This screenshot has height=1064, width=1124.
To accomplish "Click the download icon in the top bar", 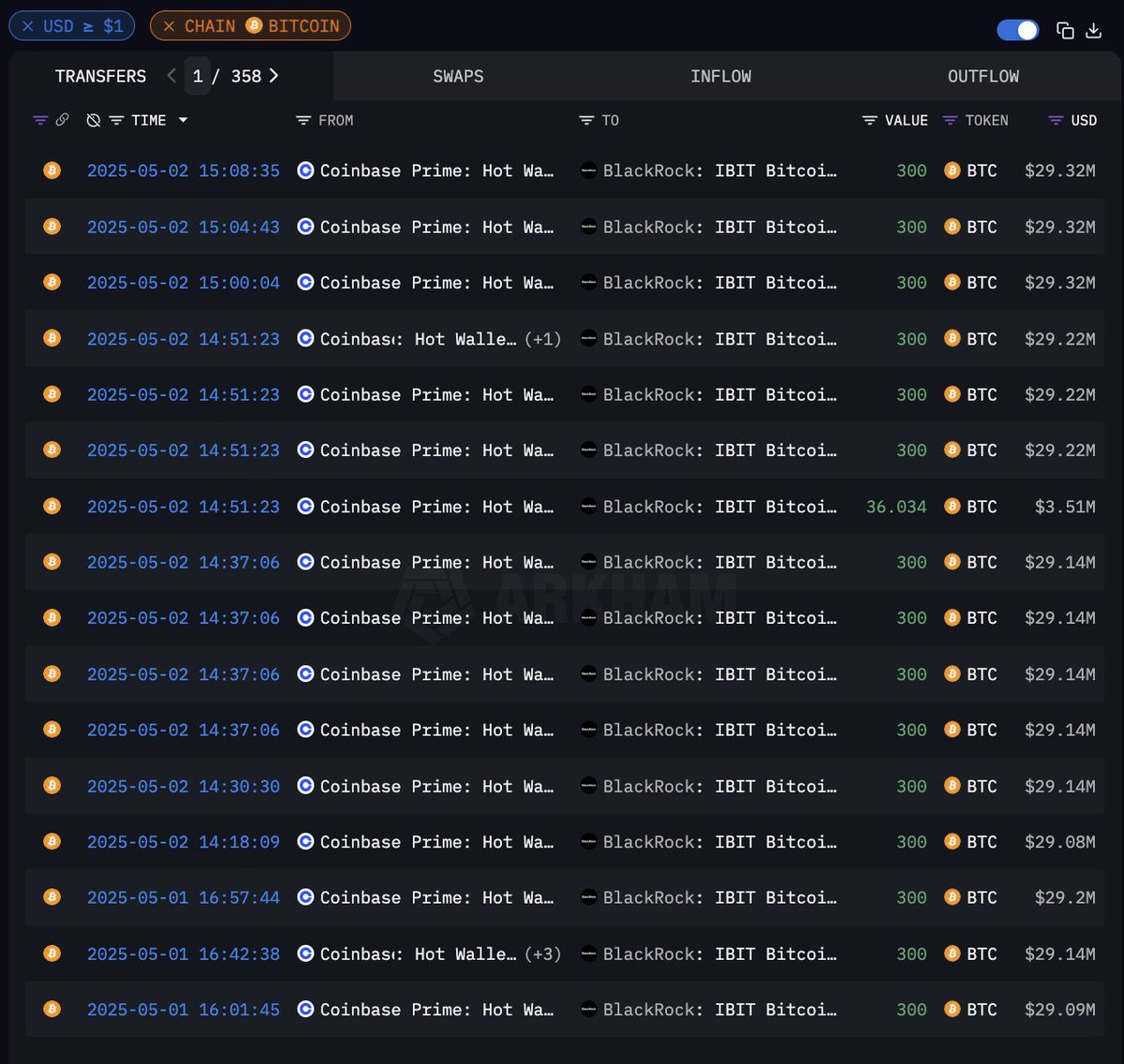I will tap(1094, 30).
